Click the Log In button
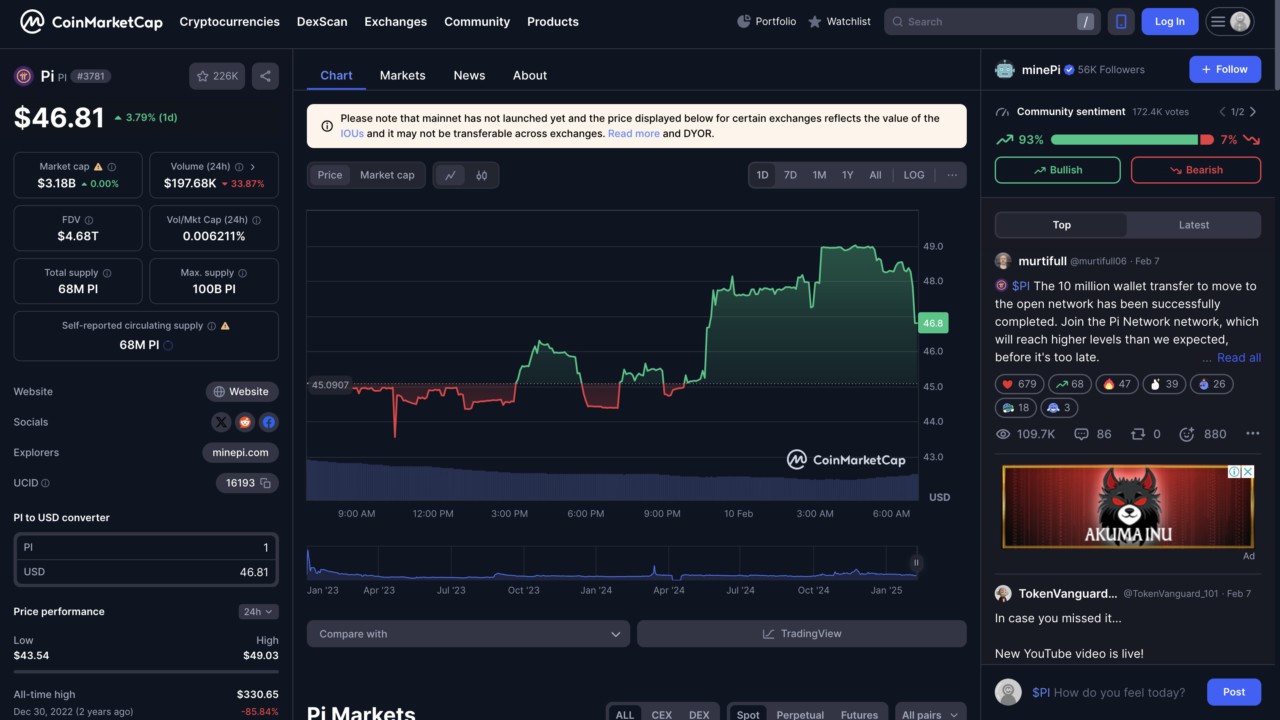The height and width of the screenshot is (720, 1280). pyautogui.click(x=1170, y=21)
